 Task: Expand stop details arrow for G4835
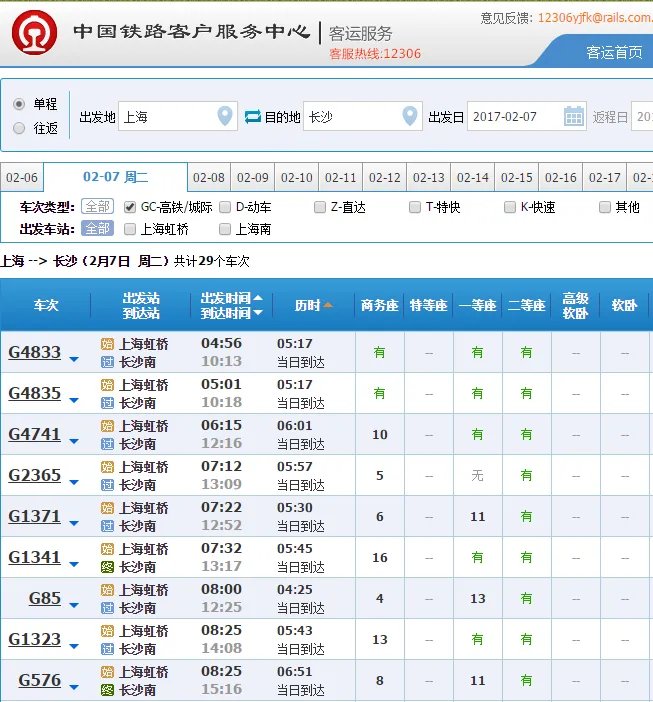coord(74,400)
